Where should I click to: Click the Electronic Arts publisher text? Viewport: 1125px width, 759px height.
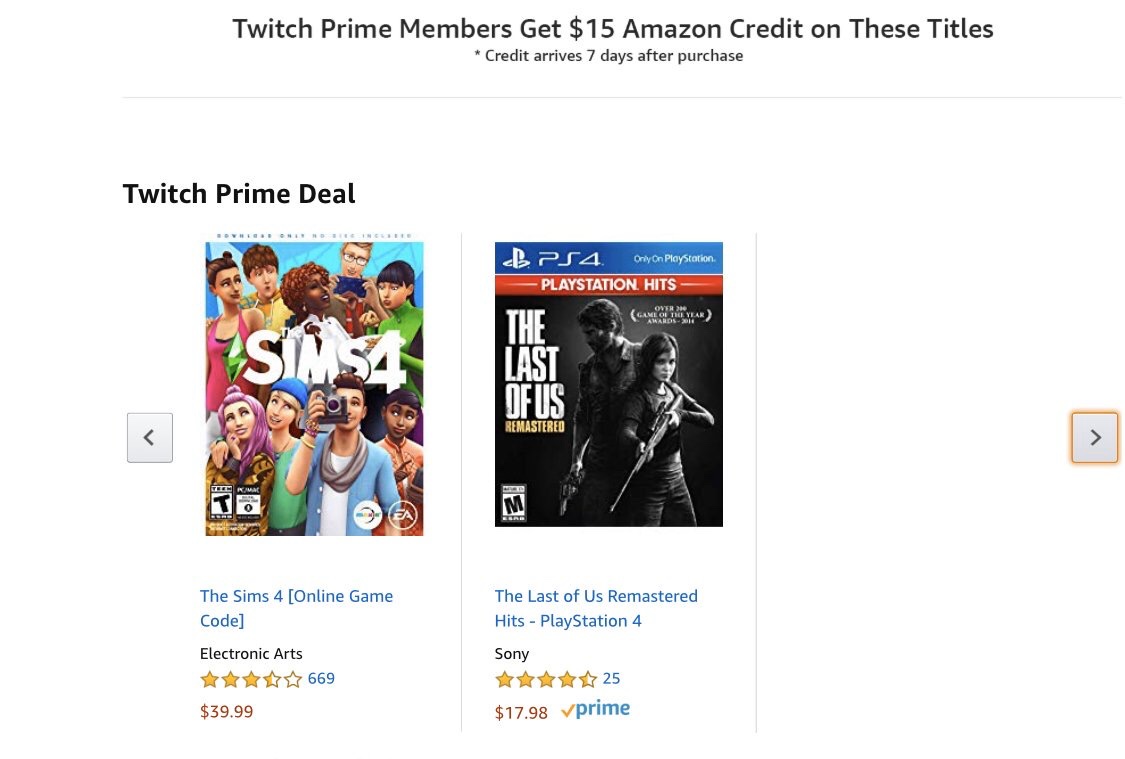(x=251, y=654)
